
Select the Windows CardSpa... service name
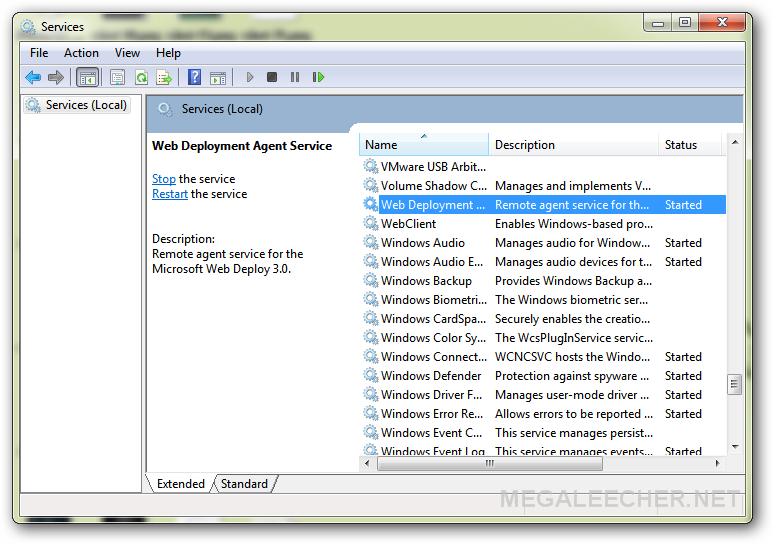click(433, 319)
